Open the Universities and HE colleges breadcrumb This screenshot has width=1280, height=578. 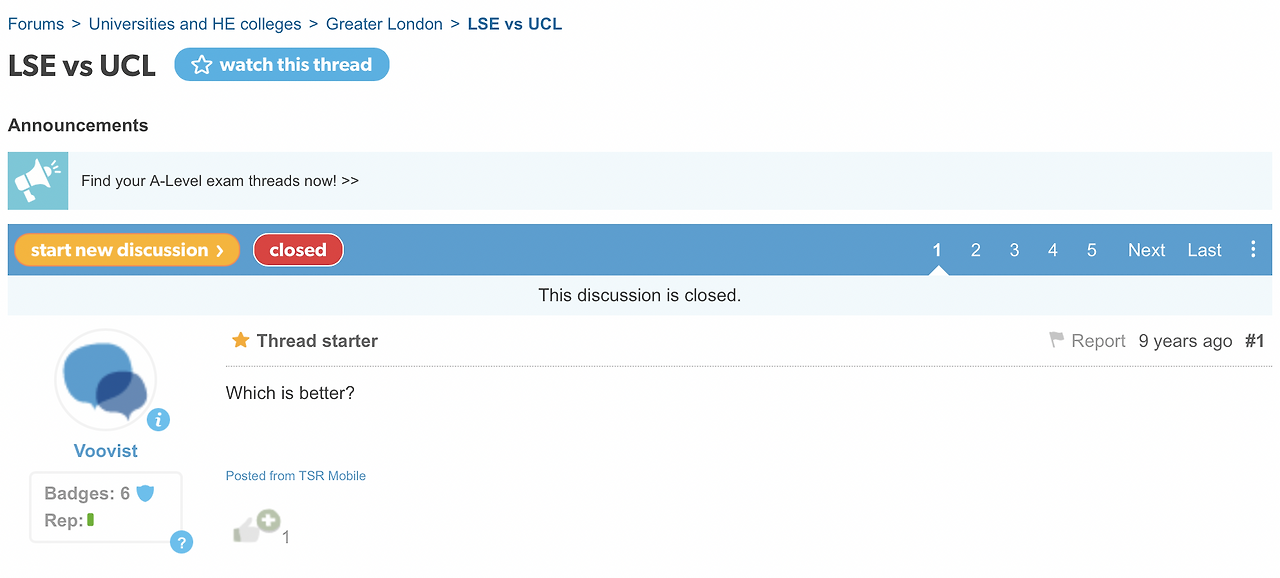(195, 24)
